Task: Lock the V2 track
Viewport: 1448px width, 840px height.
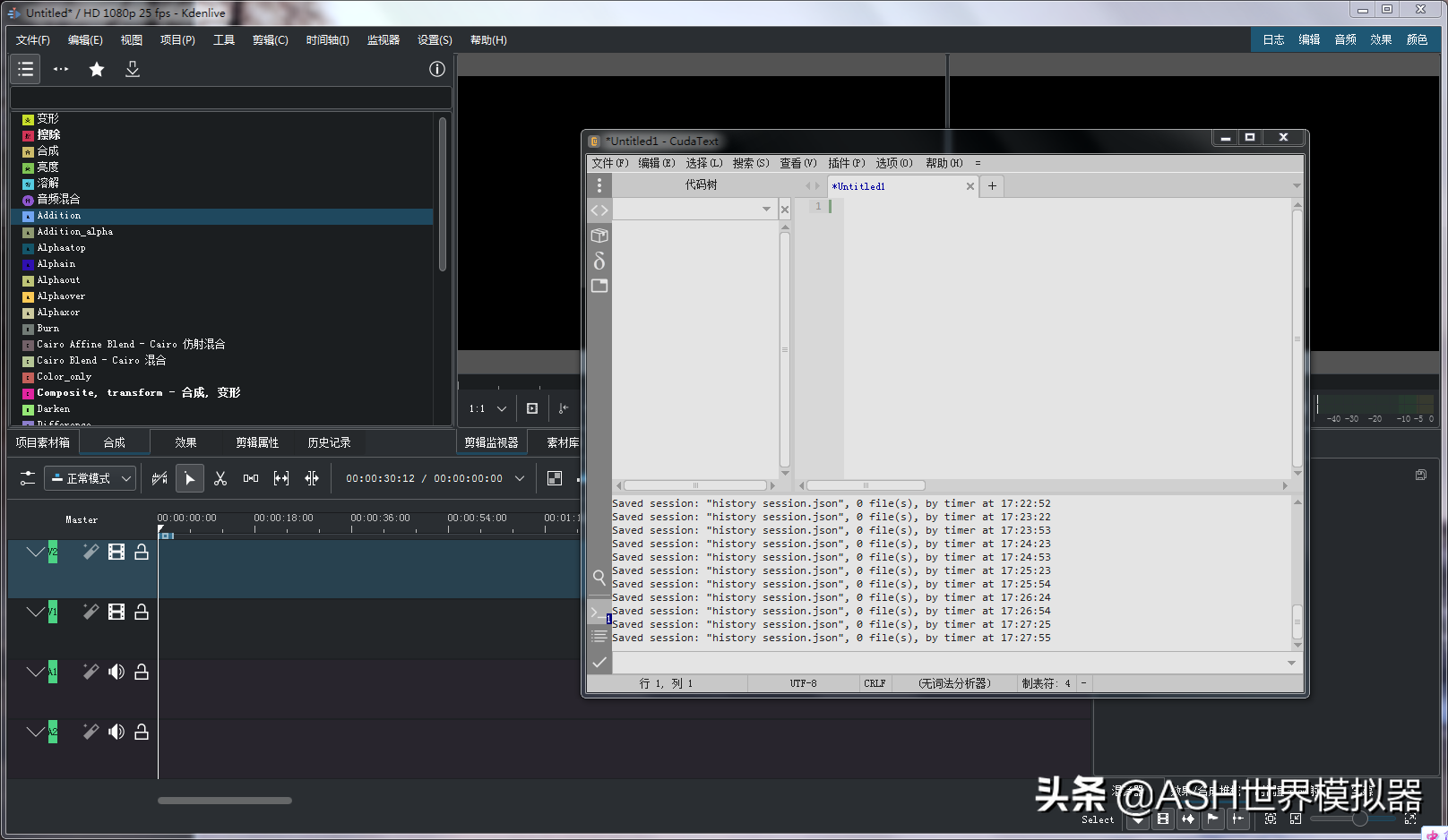Action: [x=142, y=552]
